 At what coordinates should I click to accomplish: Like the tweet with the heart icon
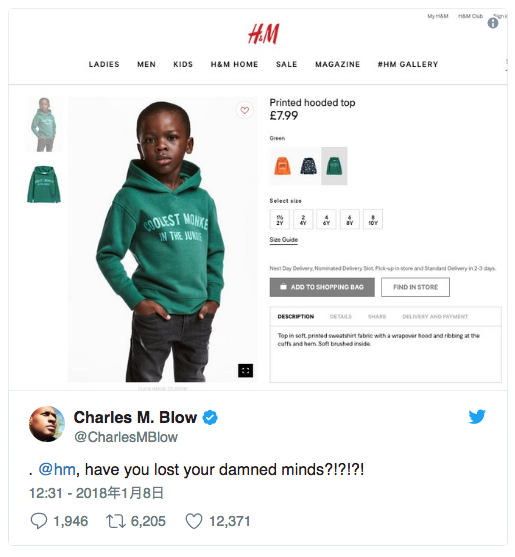[x=194, y=521]
